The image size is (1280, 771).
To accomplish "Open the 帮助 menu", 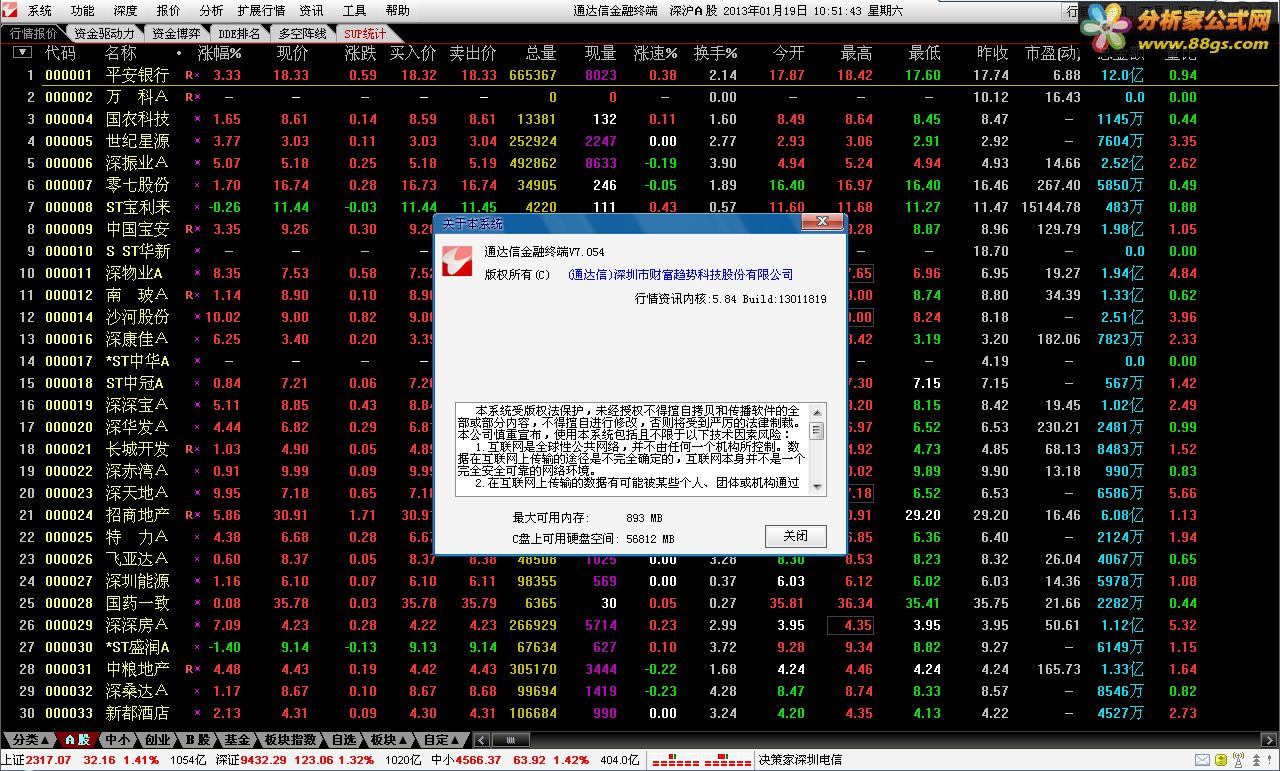I will (x=397, y=11).
